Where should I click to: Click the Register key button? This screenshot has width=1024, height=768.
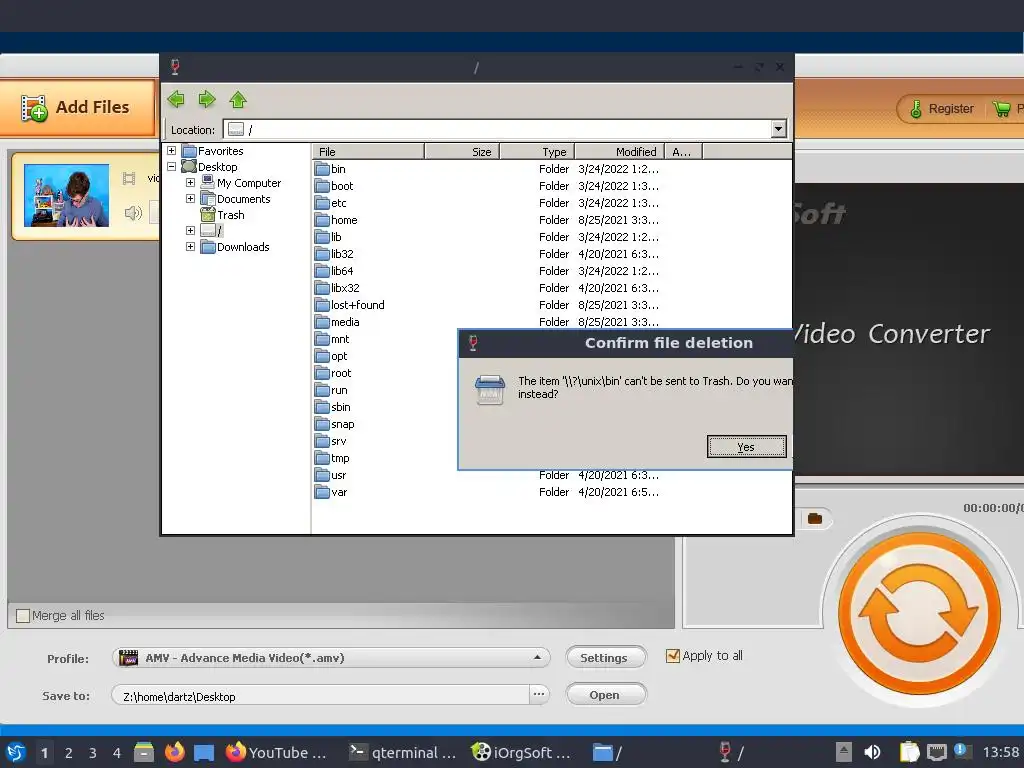pos(942,109)
